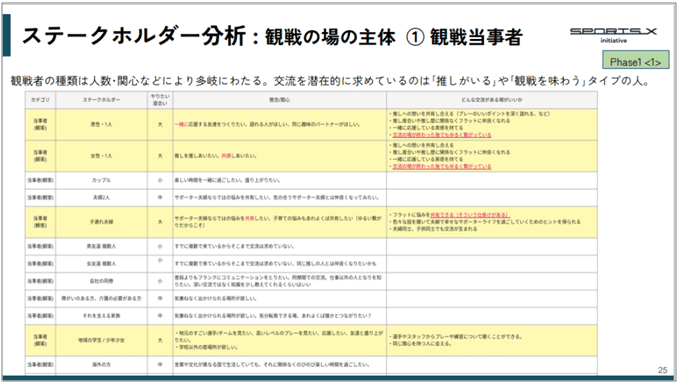This screenshot has width=678, height=383.
Task: Click 当事者(顧客) category in 海外の方 row
Action: coord(40,364)
